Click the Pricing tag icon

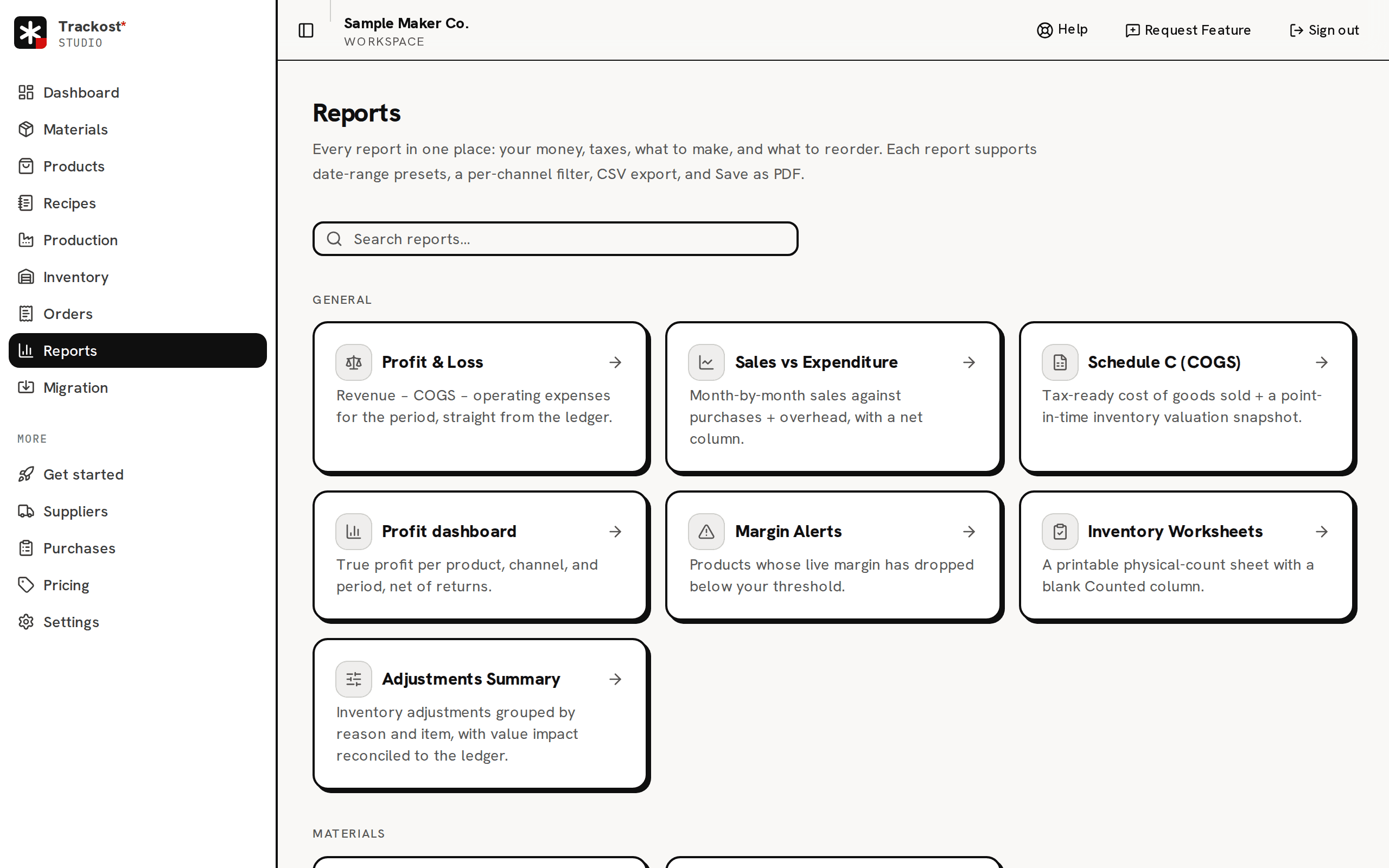[26, 585]
